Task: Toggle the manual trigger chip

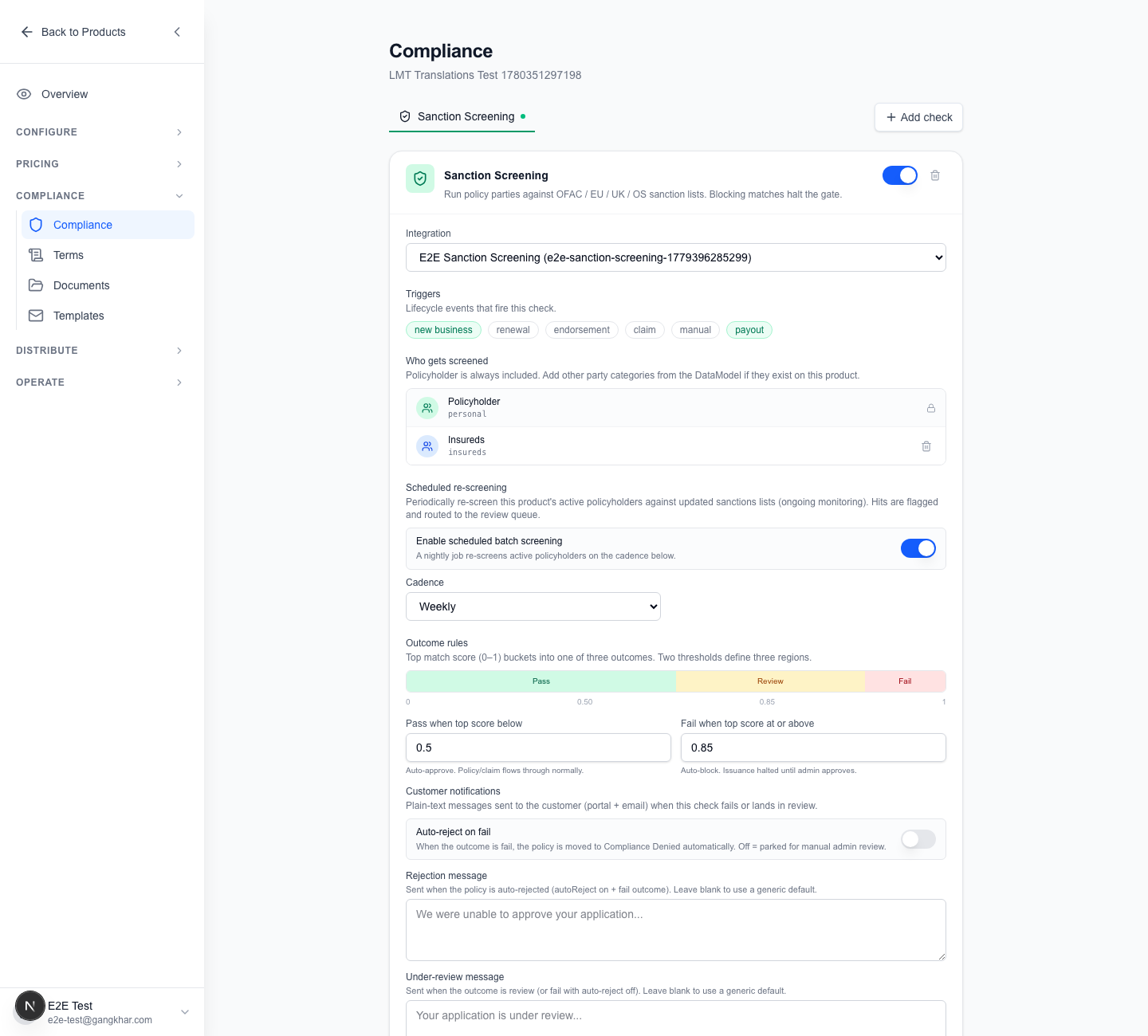Action: pyautogui.click(x=695, y=330)
